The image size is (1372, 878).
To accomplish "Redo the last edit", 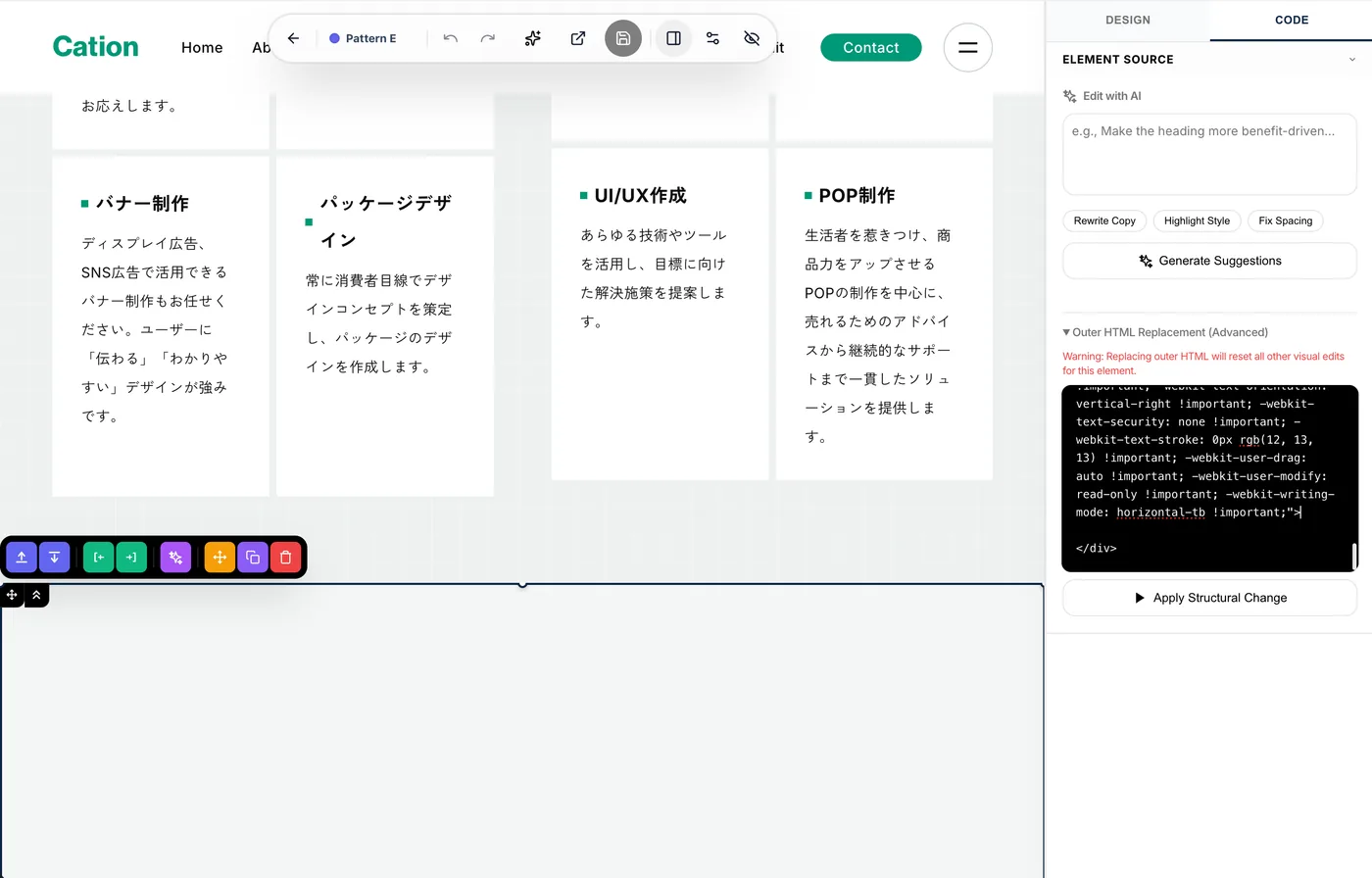I will pos(488,38).
